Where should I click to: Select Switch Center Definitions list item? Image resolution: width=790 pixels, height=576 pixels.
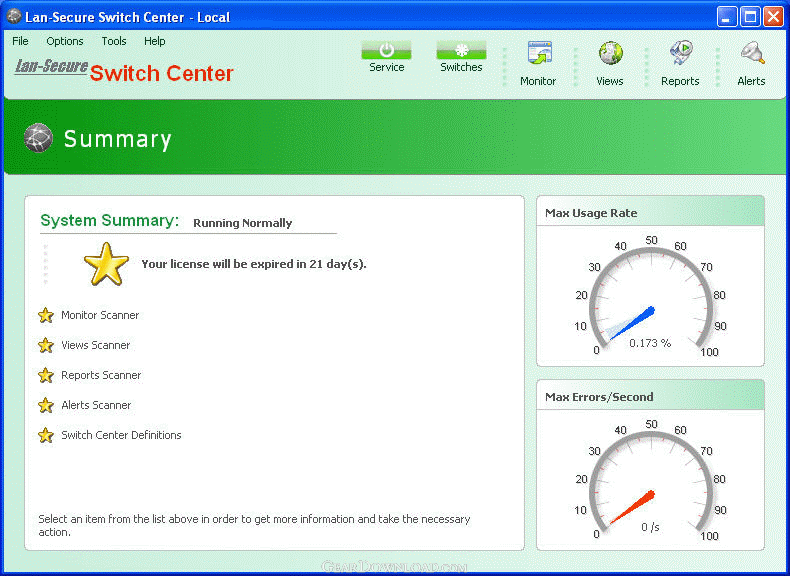(121, 435)
